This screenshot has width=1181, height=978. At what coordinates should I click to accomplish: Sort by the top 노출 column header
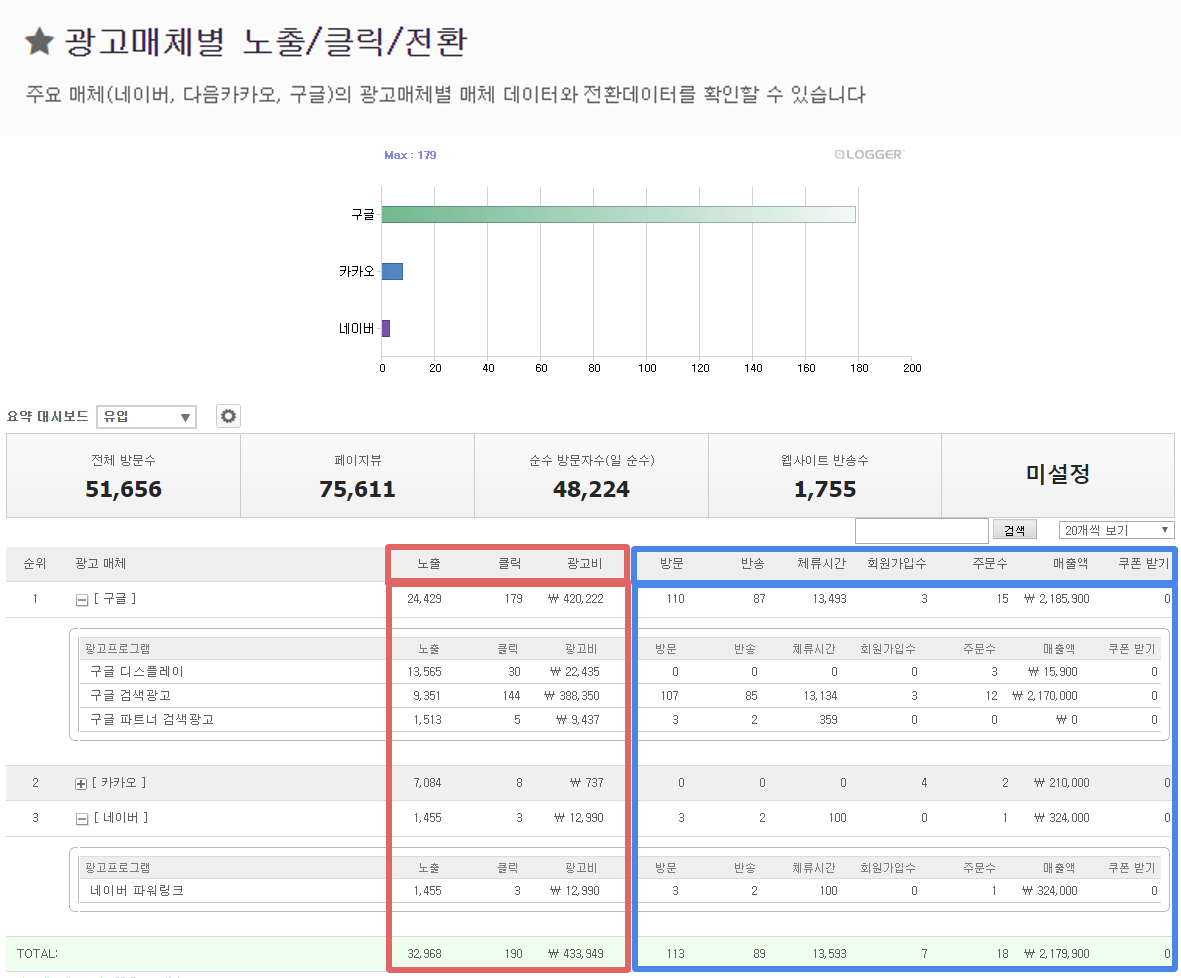(429, 564)
